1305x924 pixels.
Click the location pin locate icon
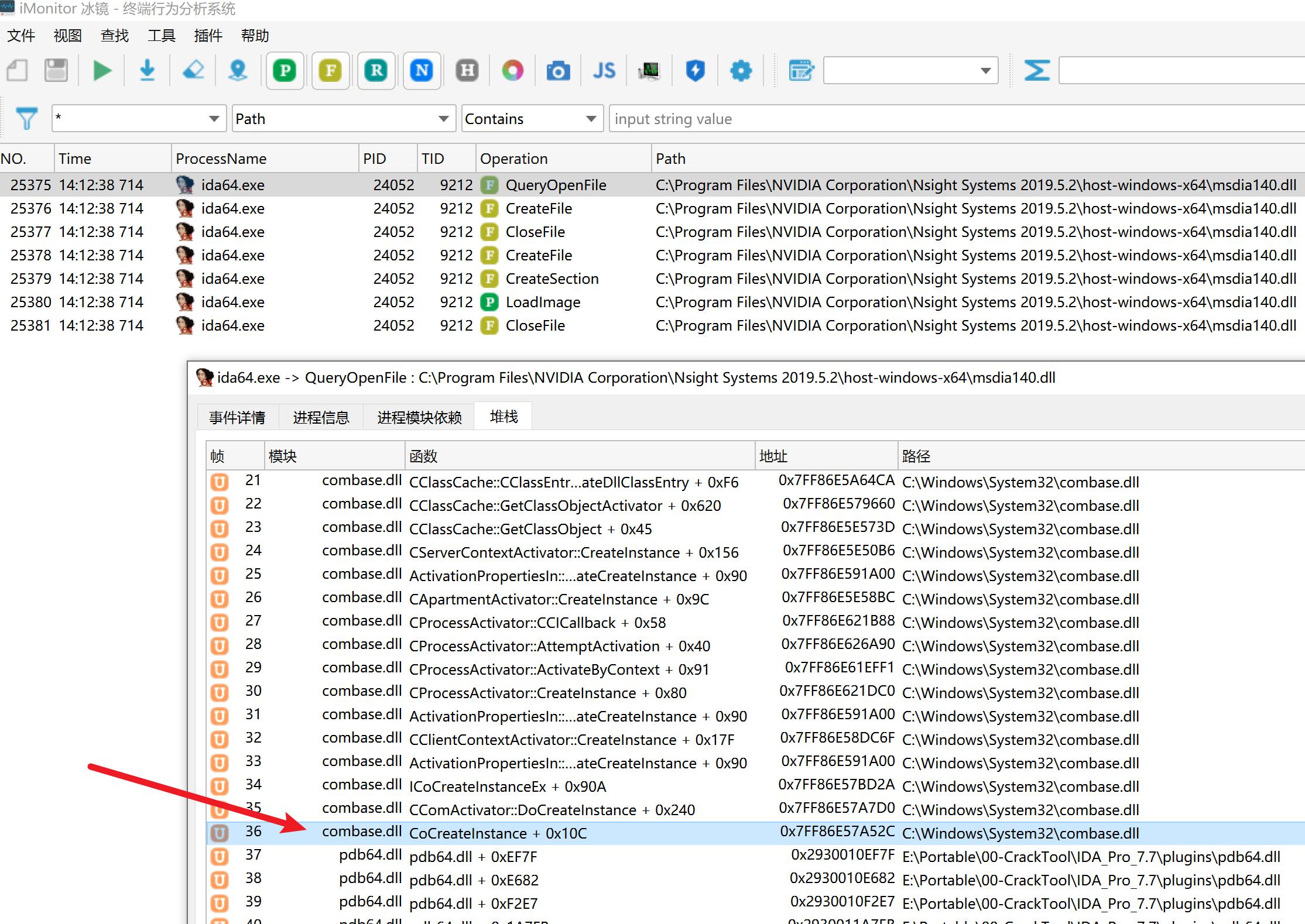(238, 71)
